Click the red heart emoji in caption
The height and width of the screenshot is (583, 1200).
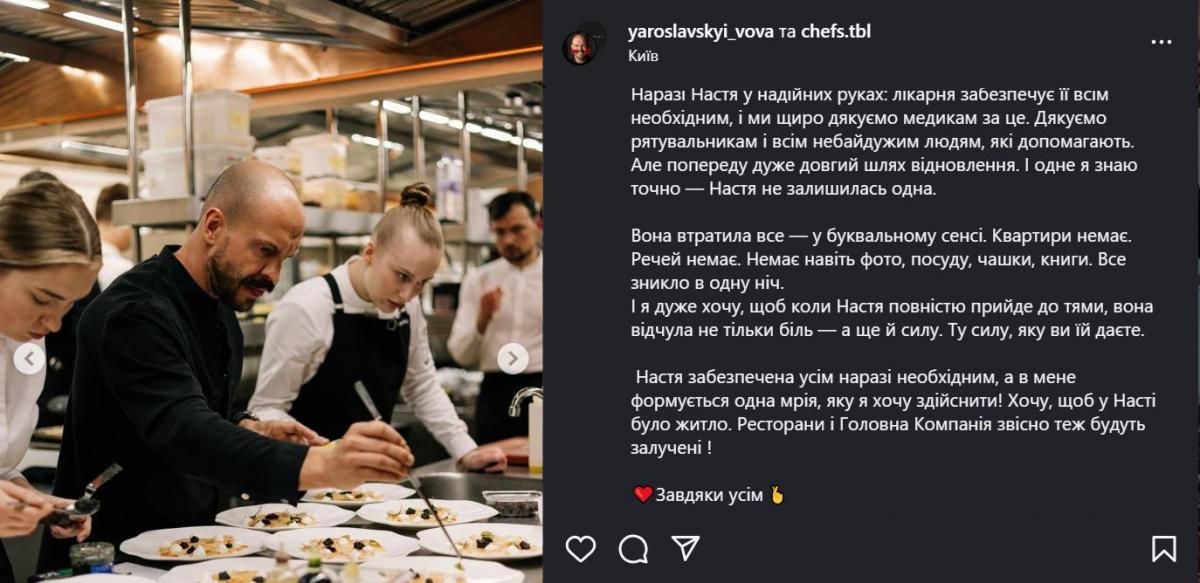click(x=643, y=495)
